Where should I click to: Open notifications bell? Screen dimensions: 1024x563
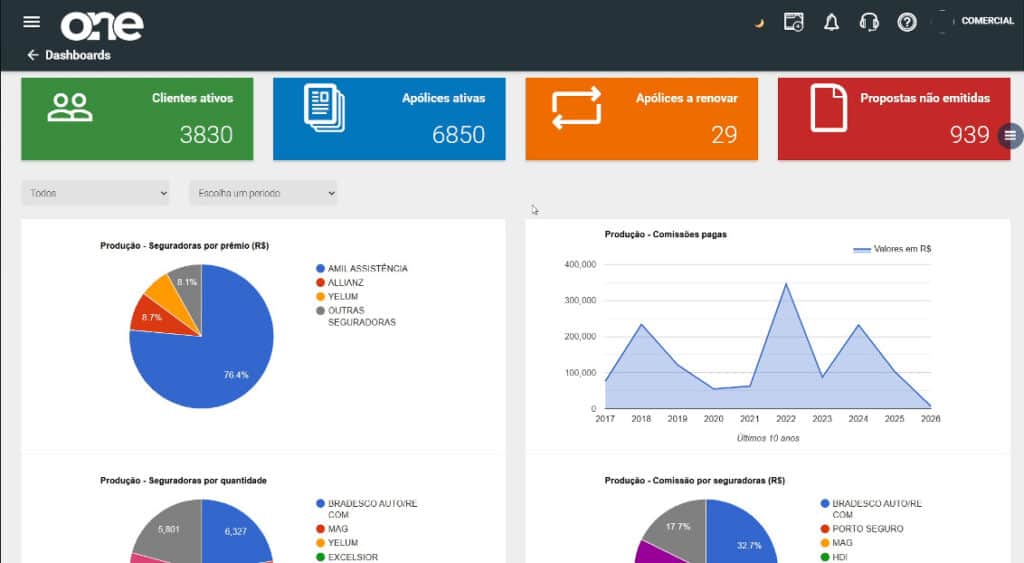[x=831, y=22]
